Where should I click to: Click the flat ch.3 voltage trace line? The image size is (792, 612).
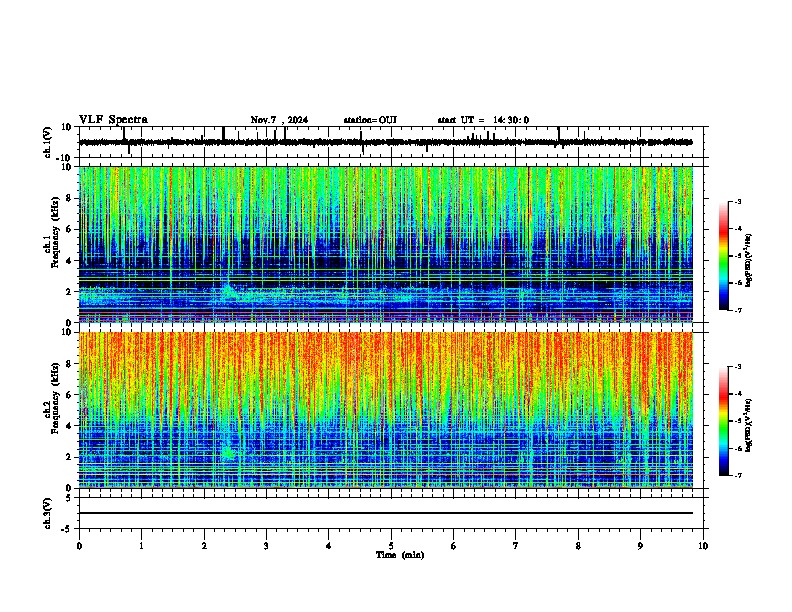[386, 513]
